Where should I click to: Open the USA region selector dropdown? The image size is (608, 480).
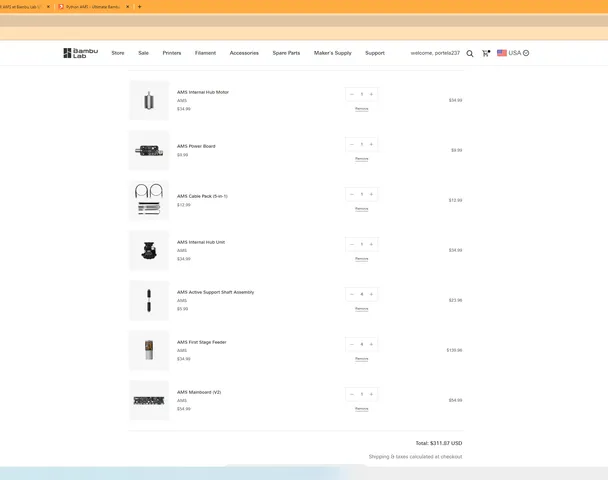[513, 53]
